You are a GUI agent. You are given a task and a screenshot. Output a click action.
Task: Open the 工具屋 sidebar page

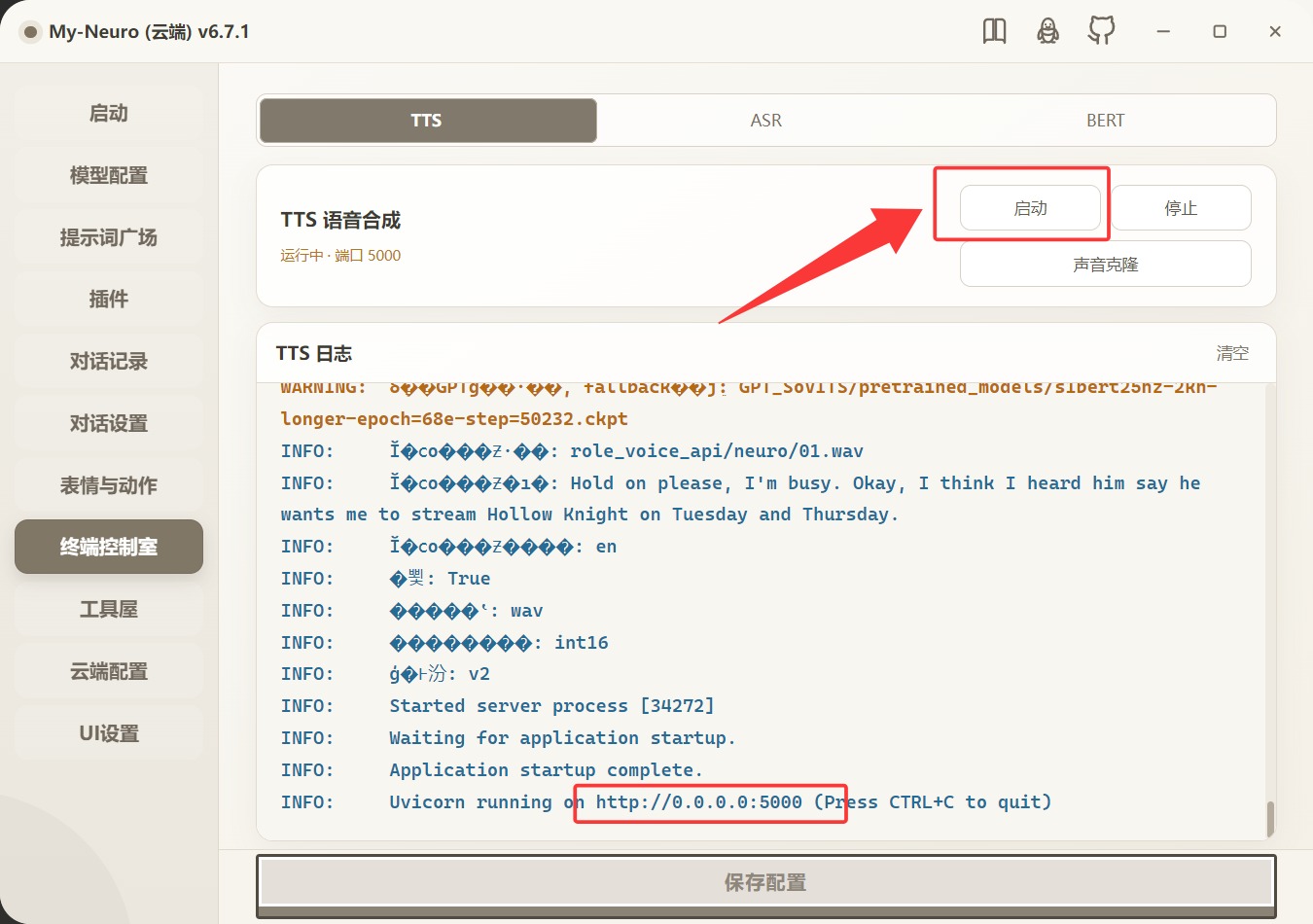pos(109,610)
